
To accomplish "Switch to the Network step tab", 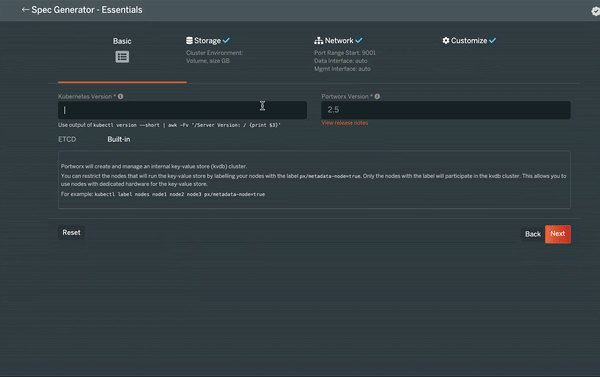I will point(339,41).
